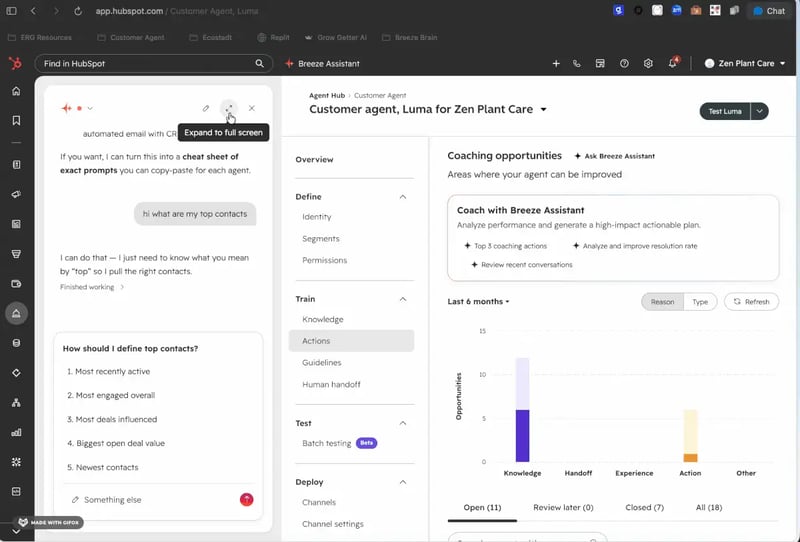The height and width of the screenshot is (542, 800).
Task: Open the marketing megaphone sidebar icon
Action: [16, 194]
